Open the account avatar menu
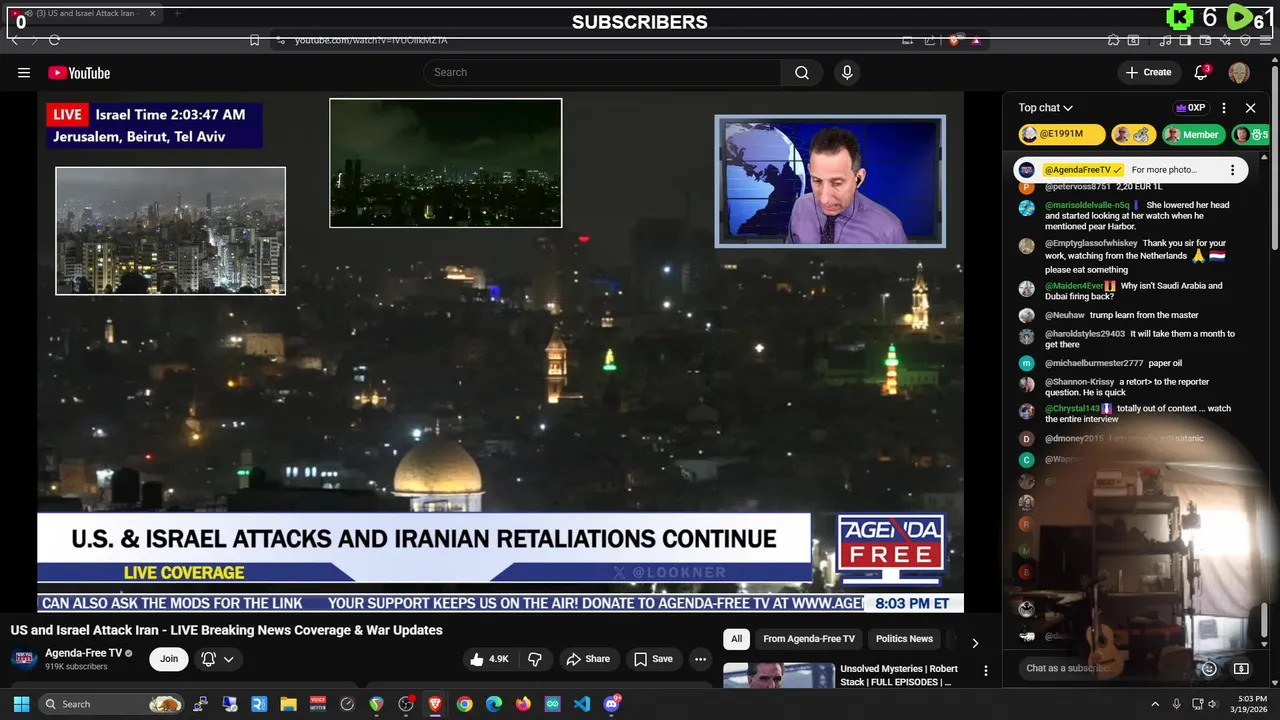This screenshot has height=720, width=1280. (1239, 72)
